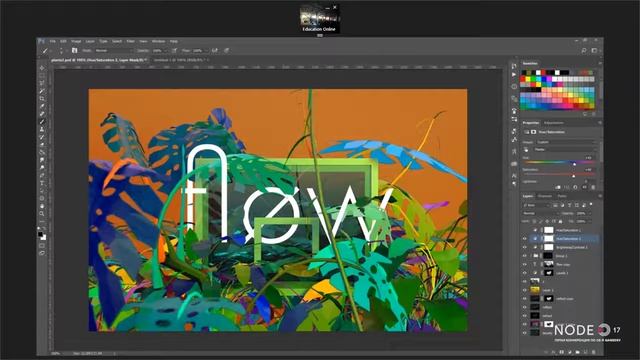
Task: Open the Search icon in options bar
Action: click(x=584, y=51)
